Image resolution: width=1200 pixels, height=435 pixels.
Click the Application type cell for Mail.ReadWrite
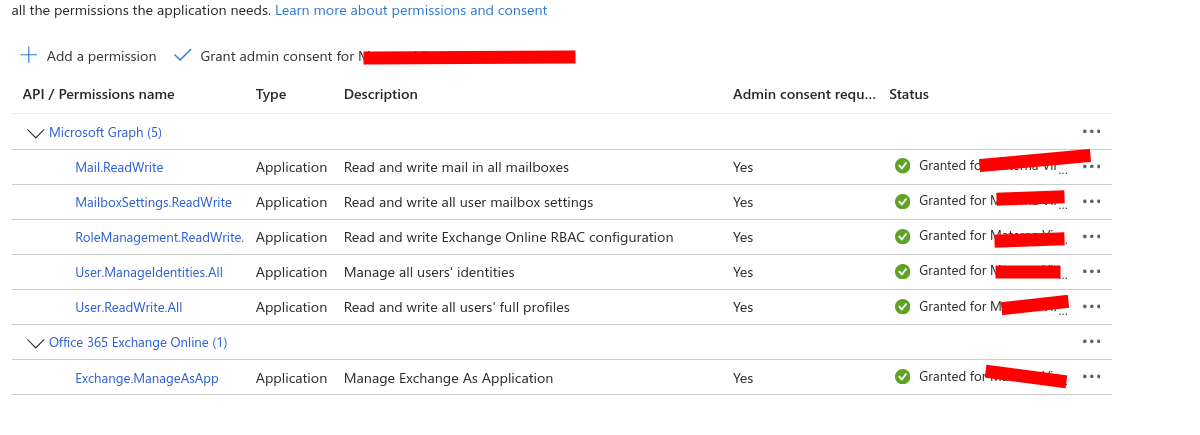tap(291, 167)
